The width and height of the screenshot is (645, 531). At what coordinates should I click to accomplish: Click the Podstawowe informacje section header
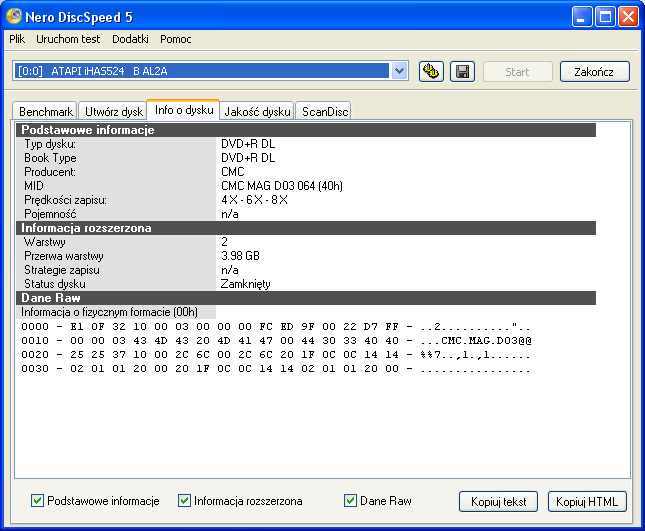[306, 130]
